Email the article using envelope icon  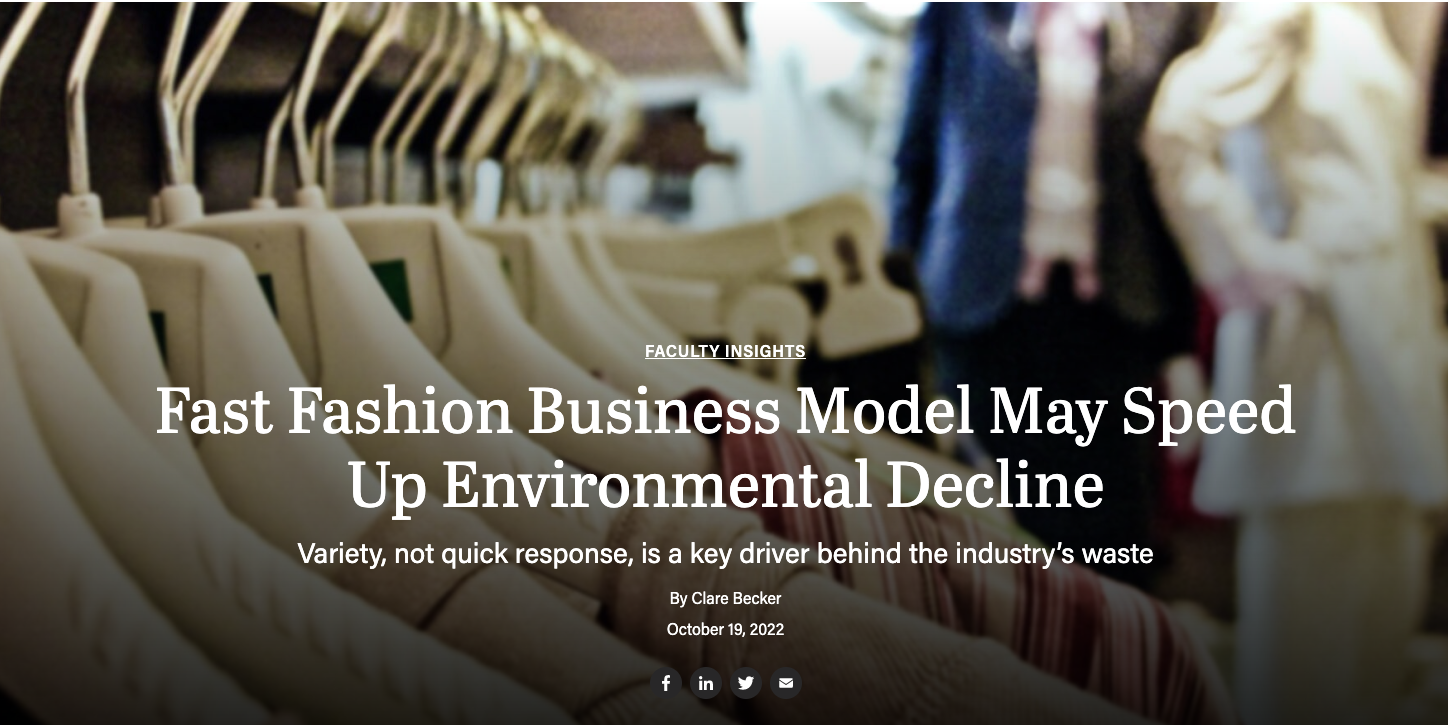point(786,683)
